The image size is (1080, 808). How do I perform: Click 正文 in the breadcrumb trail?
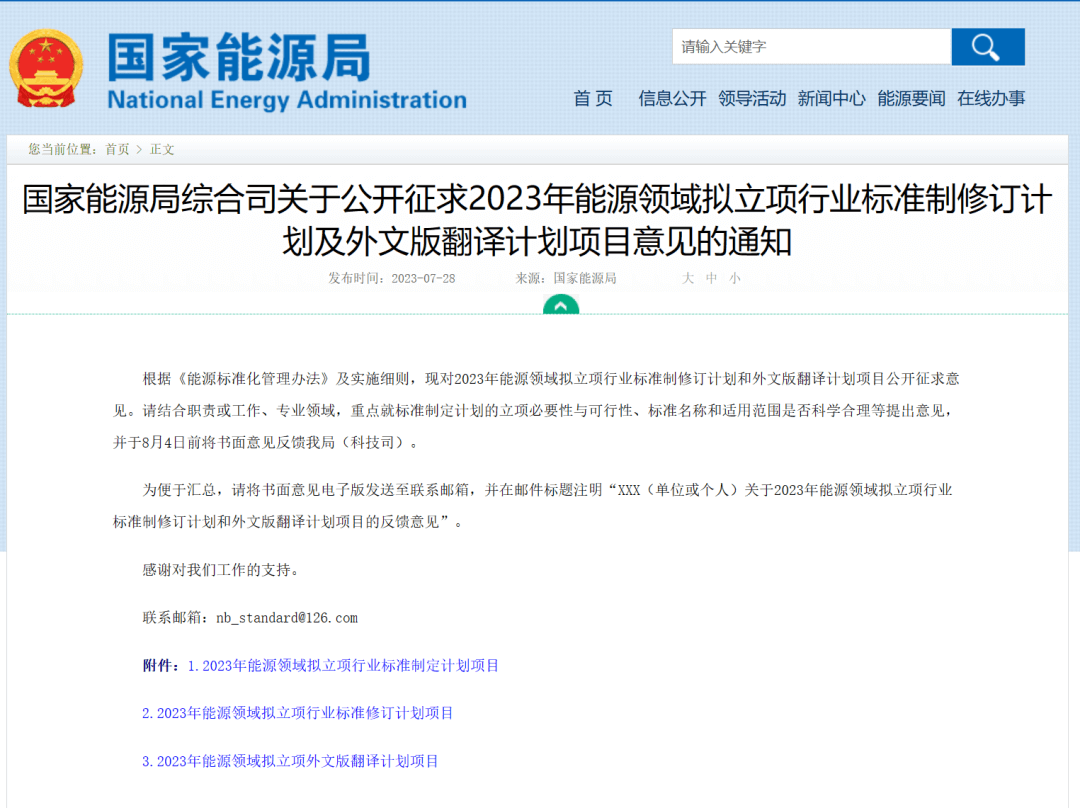click(x=162, y=149)
